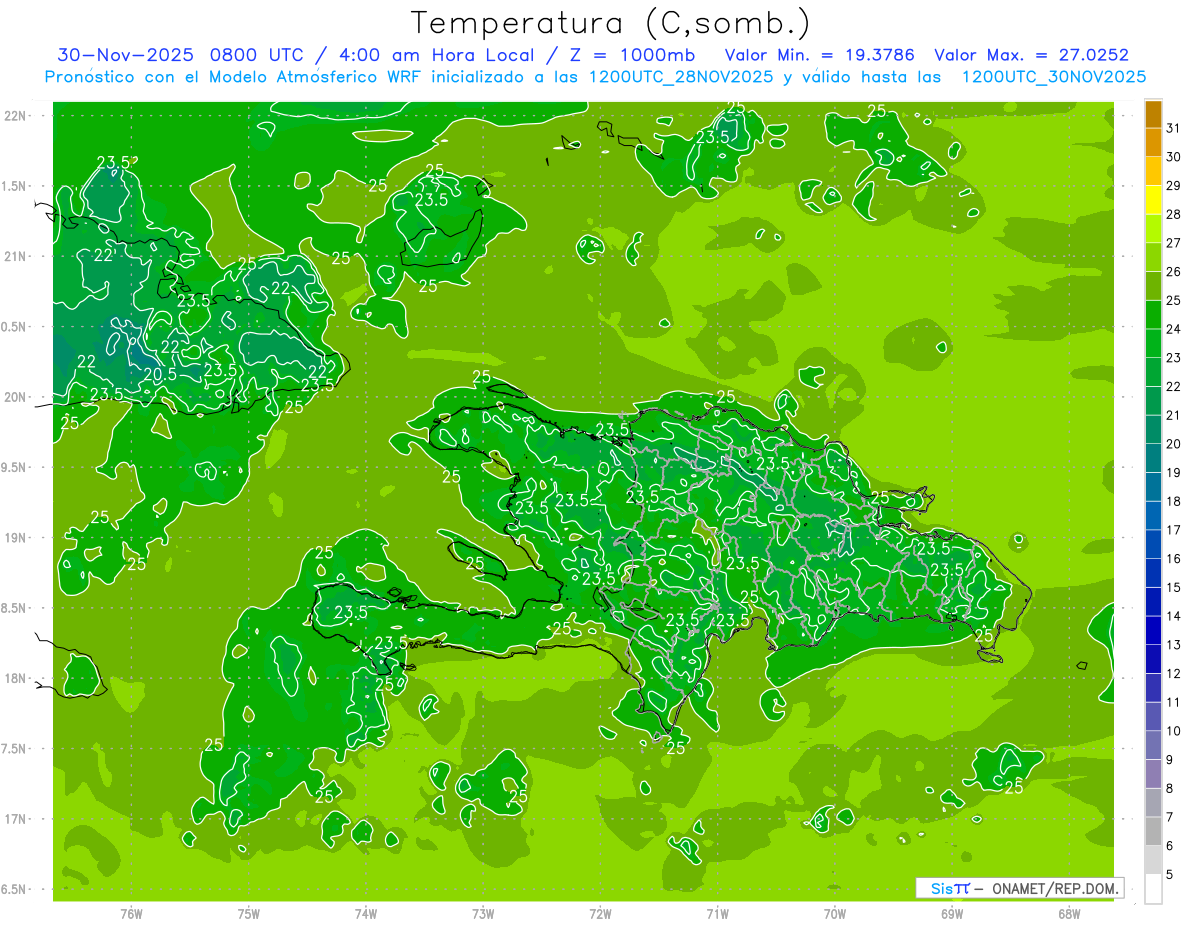Click the "69W" longitude axis label

(952, 914)
